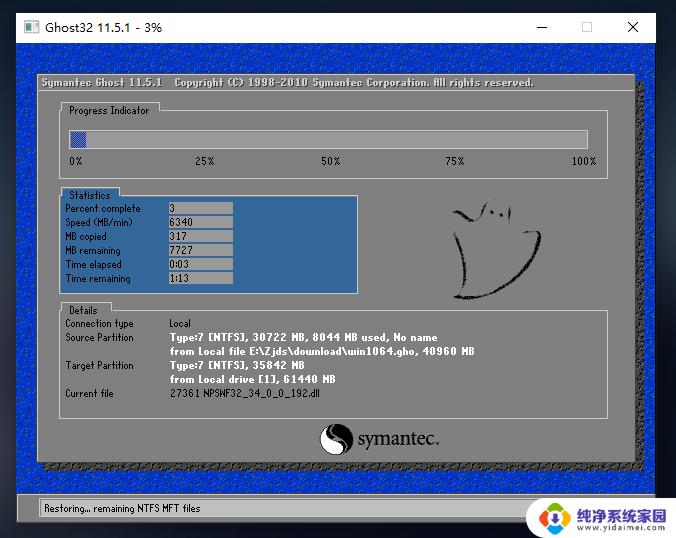Screen dimensions: 676x538
Task: Click the Local drive [1] 61440 MB line
Action: click(x=252, y=379)
